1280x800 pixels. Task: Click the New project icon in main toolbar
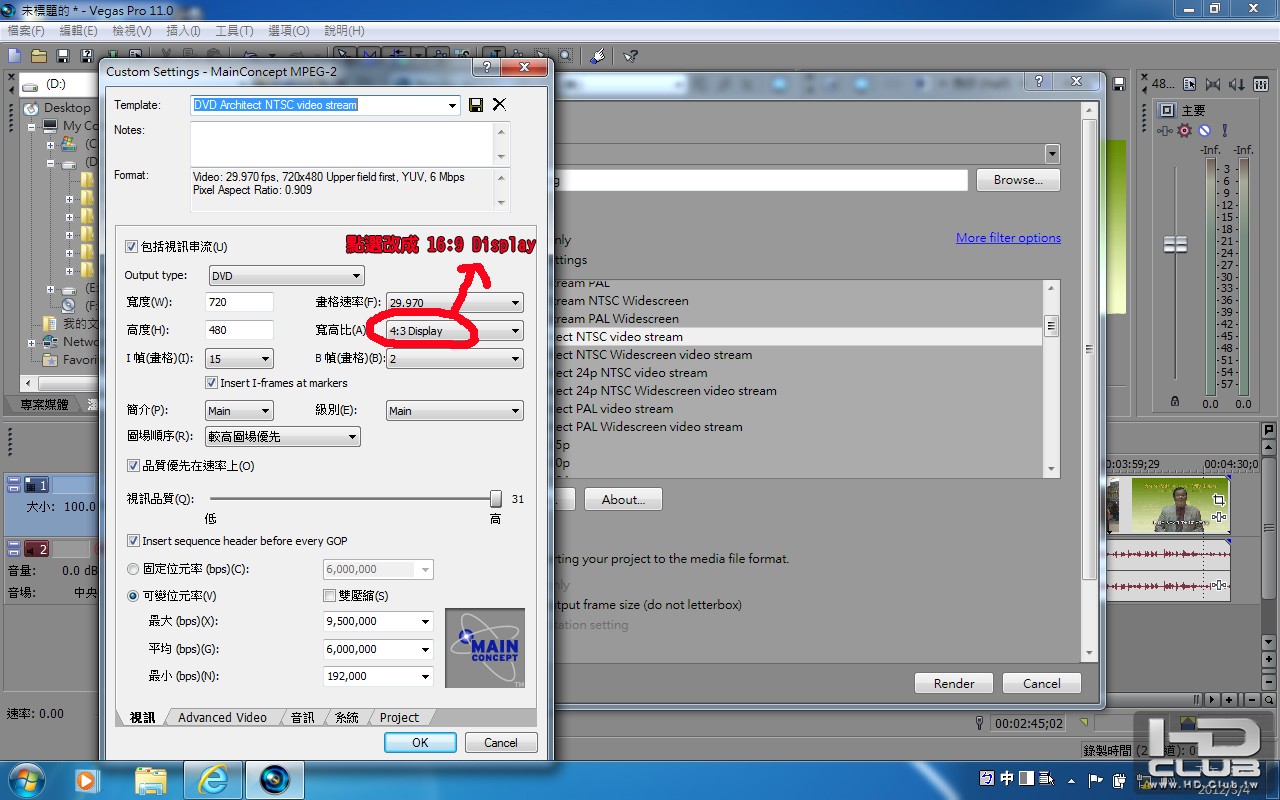(14, 56)
